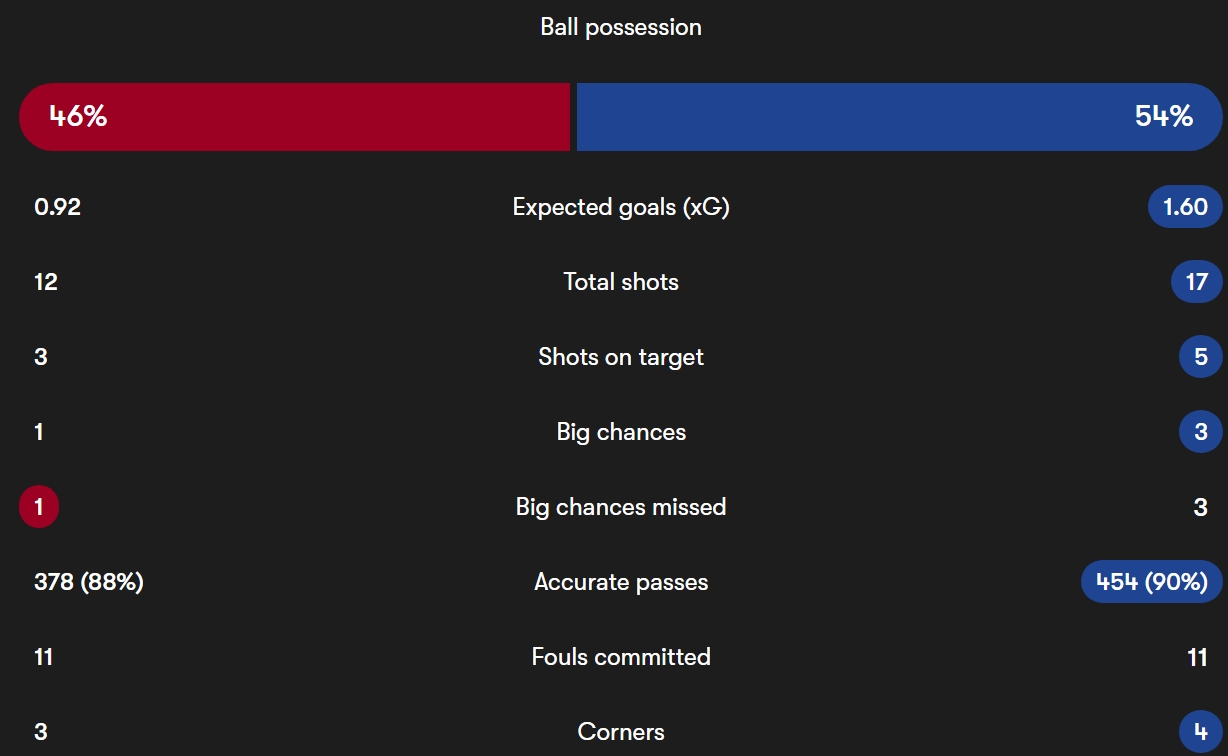Click the Shots on target label
1228x756 pixels.
(x=621, y=357)
